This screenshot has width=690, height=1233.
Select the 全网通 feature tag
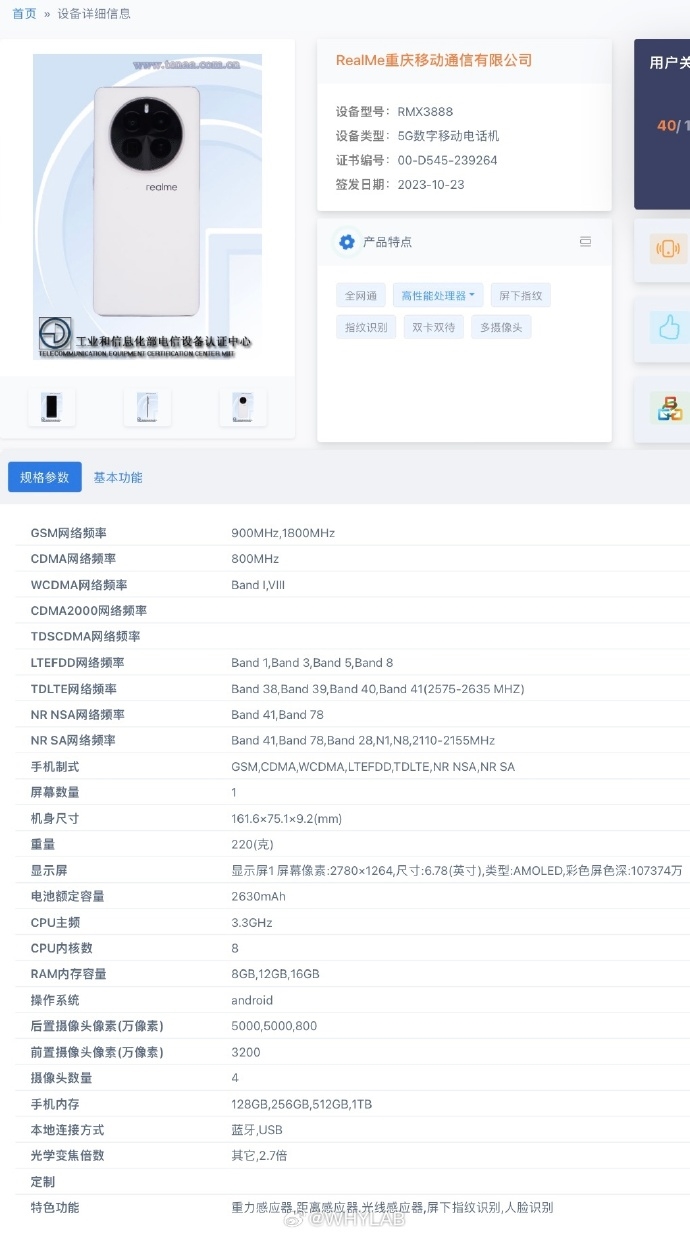[361, 295]
